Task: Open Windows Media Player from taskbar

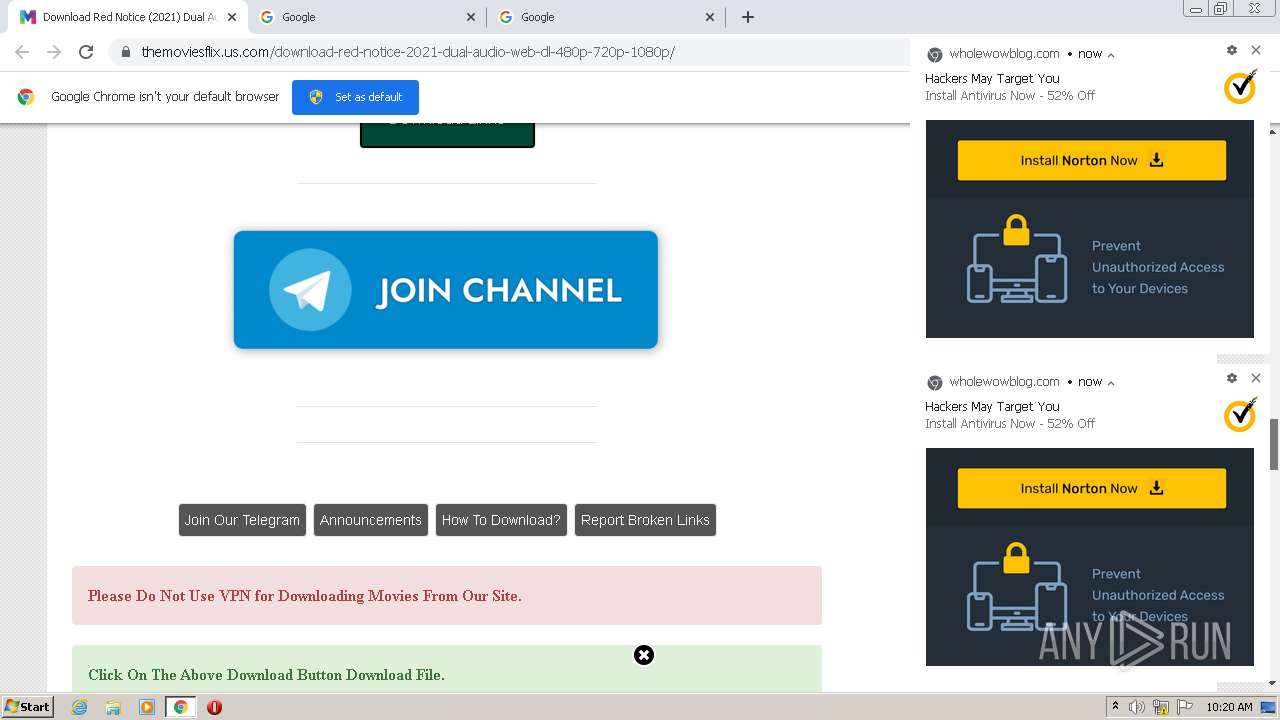Action: (147, 707)
